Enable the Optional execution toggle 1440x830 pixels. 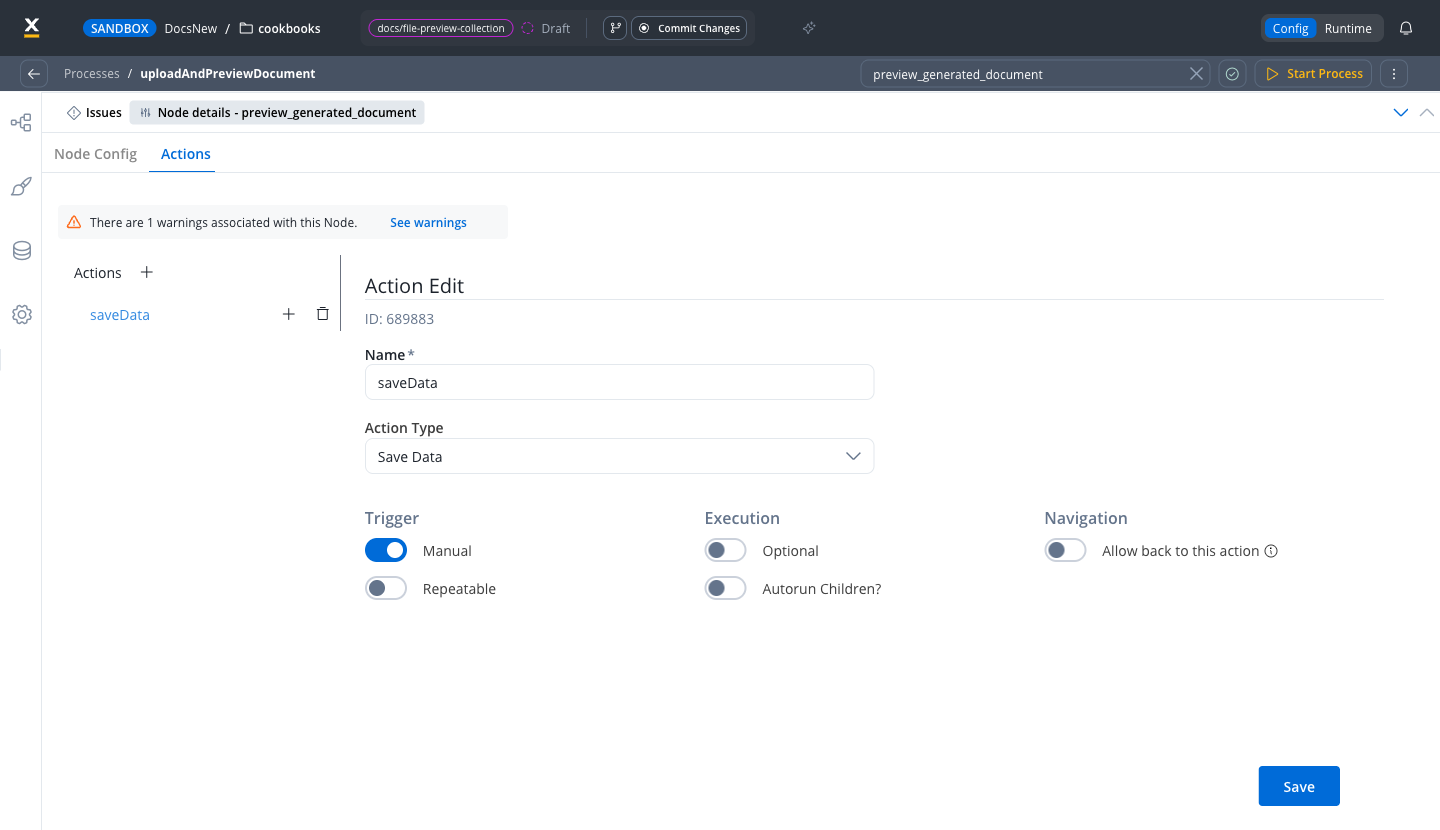coord(726,550)
